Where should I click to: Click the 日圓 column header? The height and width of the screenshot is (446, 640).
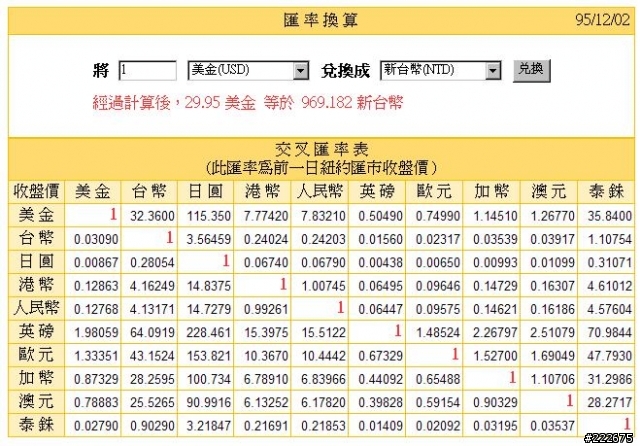206,191
